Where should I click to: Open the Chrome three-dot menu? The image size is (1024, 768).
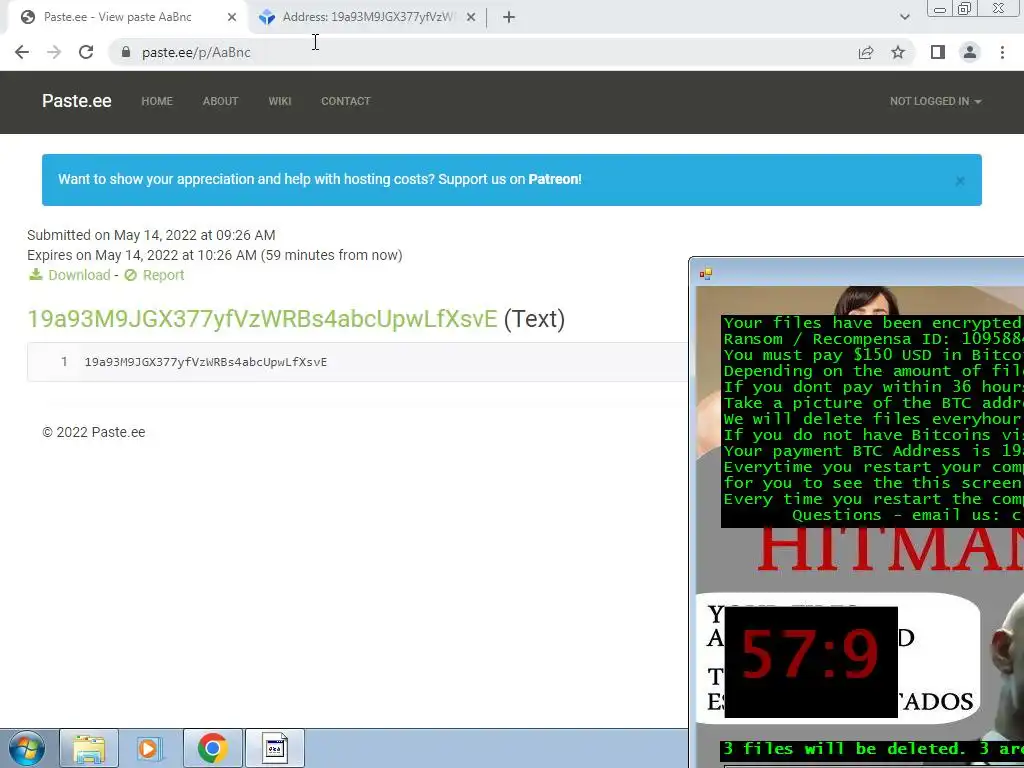1002,52
